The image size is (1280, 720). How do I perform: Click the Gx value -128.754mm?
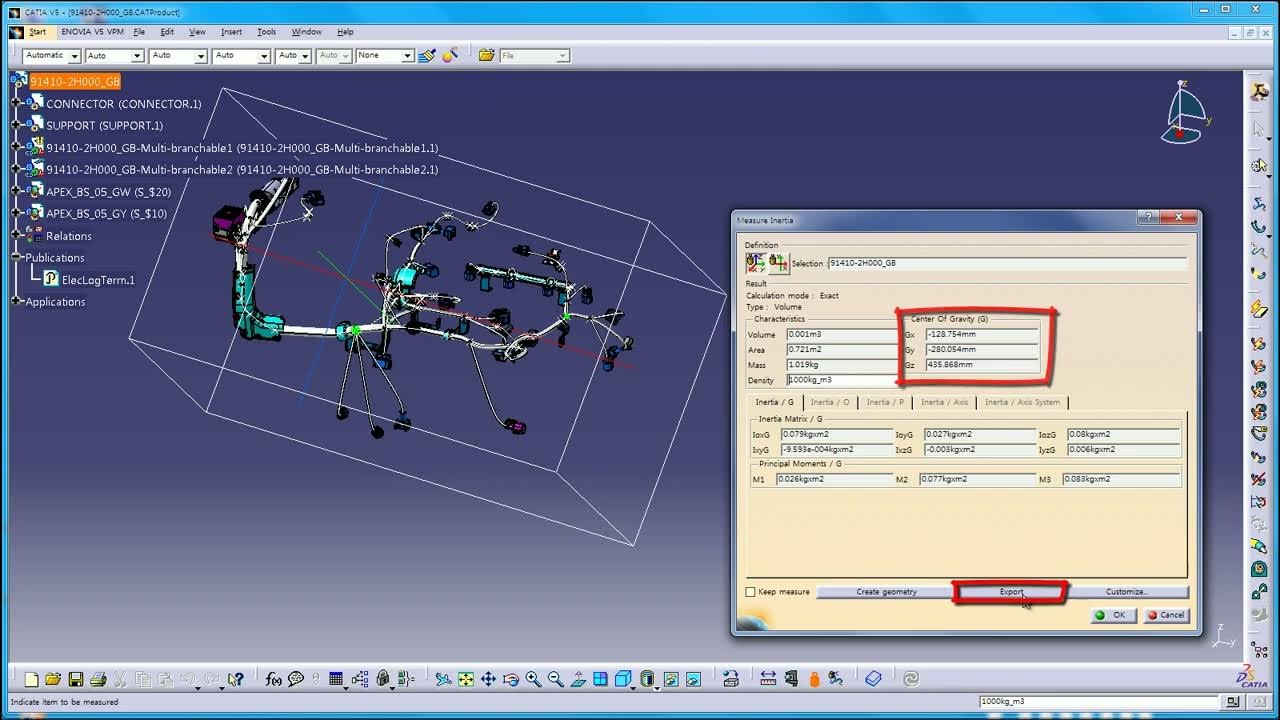(x=981, y=334)
